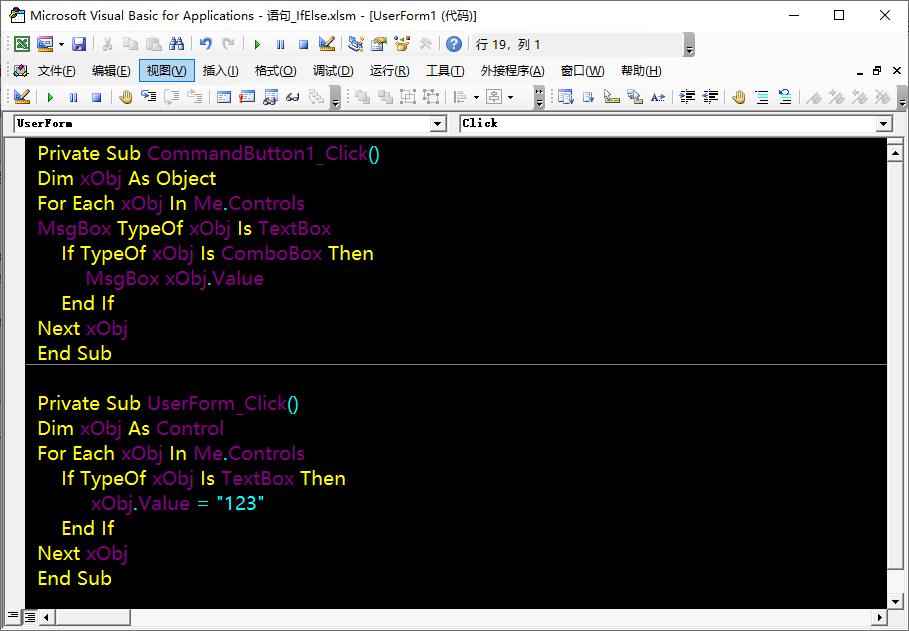909x631 pixels.
Task: Click the vertical scrollbar down arrow
Action: [x=895, y=600]
